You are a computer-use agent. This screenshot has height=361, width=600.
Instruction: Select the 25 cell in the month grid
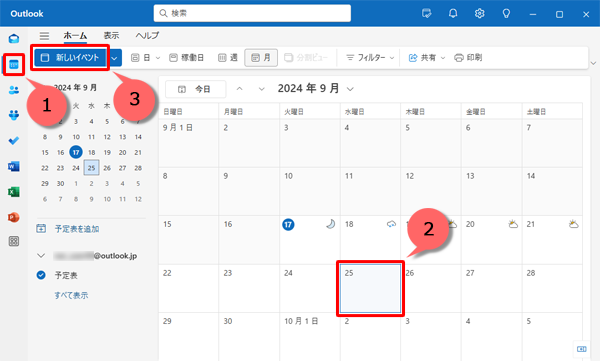point(370,288)
